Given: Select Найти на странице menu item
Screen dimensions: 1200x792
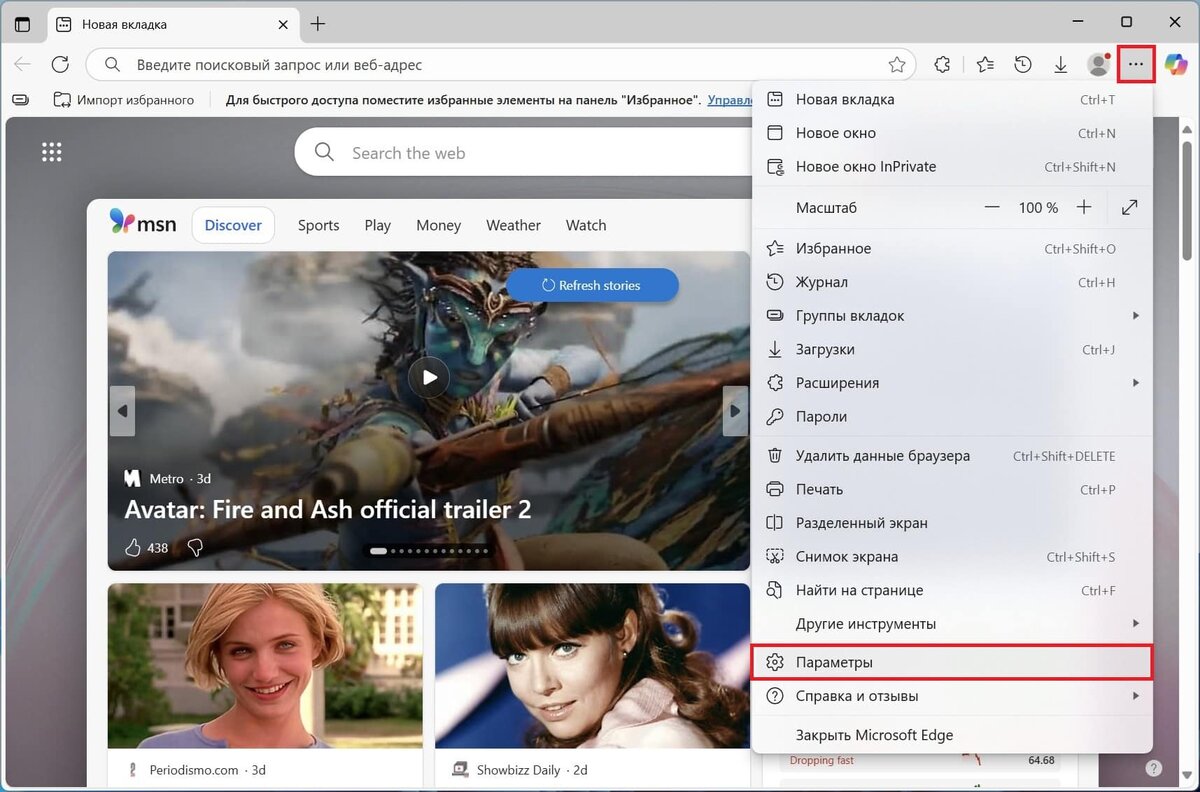Looking at the screenshot, I should pyautogui.click(x=952, y=590).
